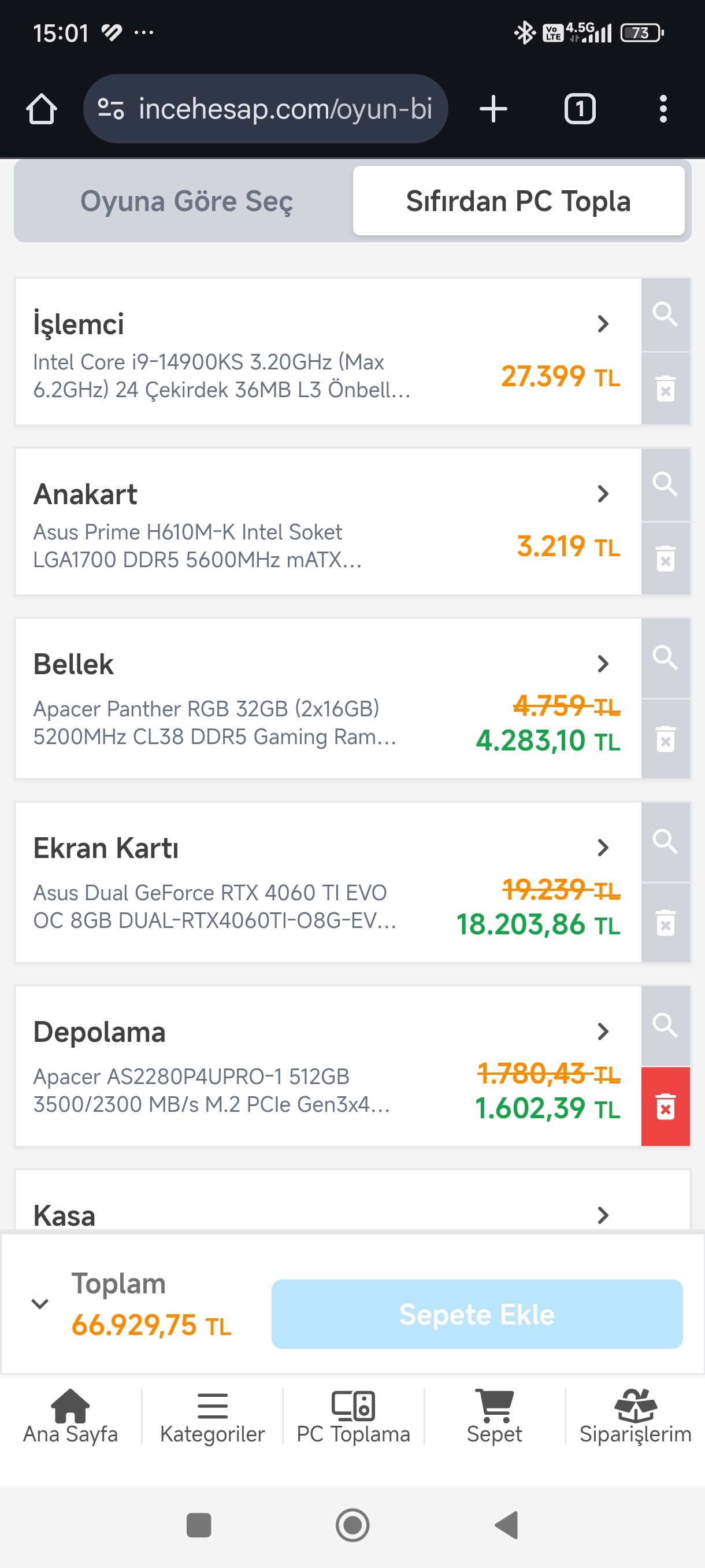
Task: Remove the Bellek item with trash icon
Action: tap(665, 739)
